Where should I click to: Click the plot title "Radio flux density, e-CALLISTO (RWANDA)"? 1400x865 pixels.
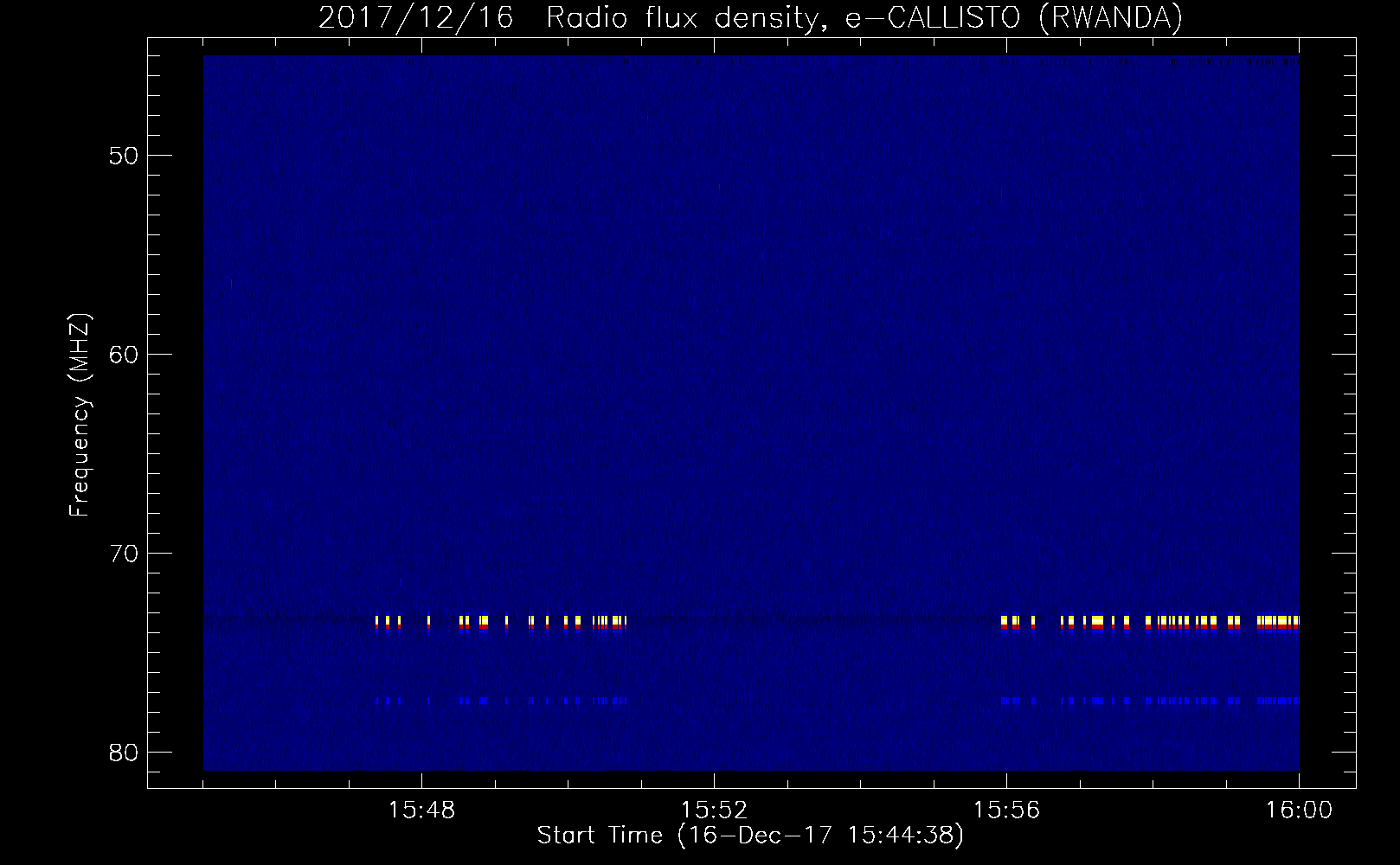point(864,17)
